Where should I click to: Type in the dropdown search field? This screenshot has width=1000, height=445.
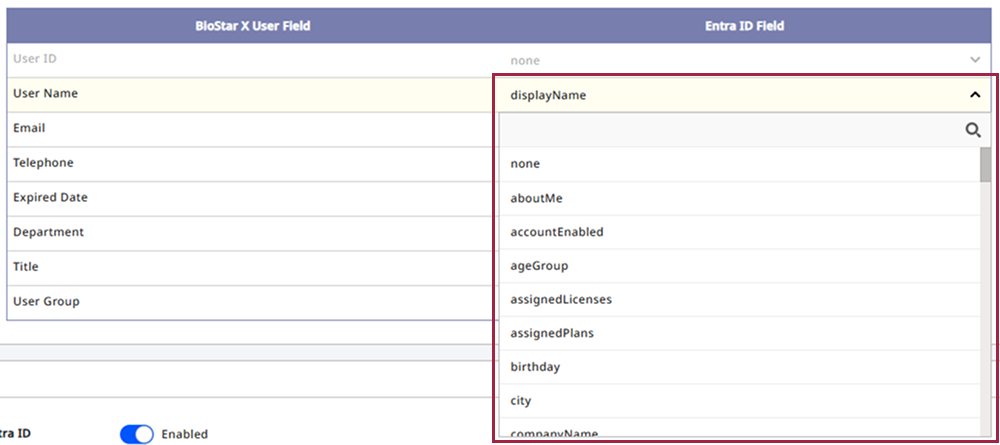click(730, 130)
